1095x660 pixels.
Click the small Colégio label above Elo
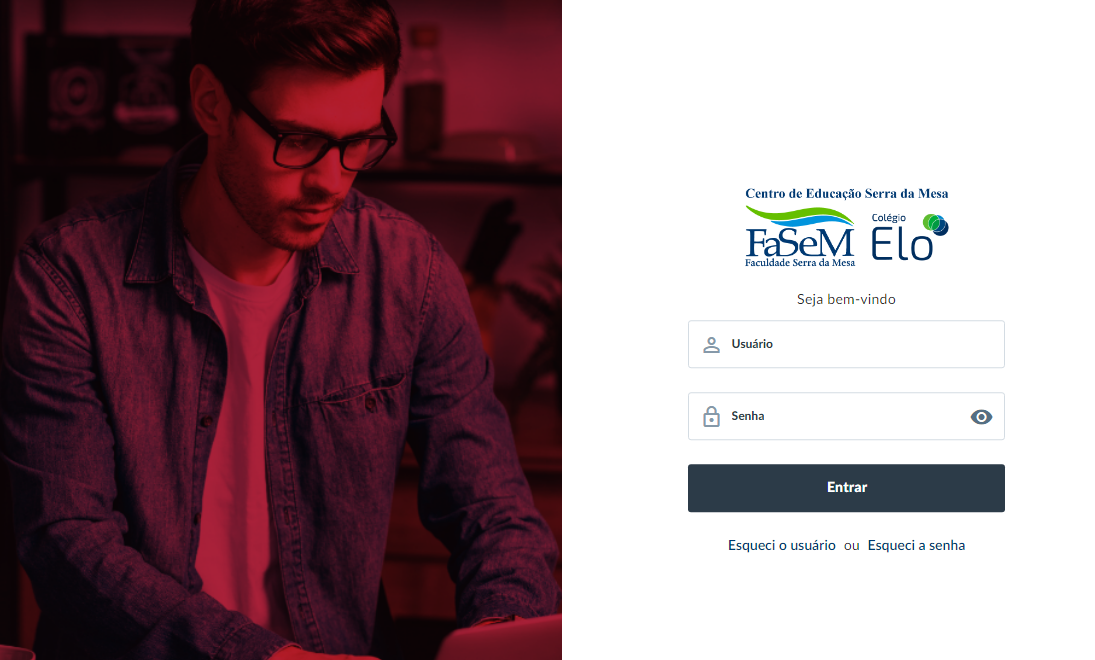click(888, 218)
